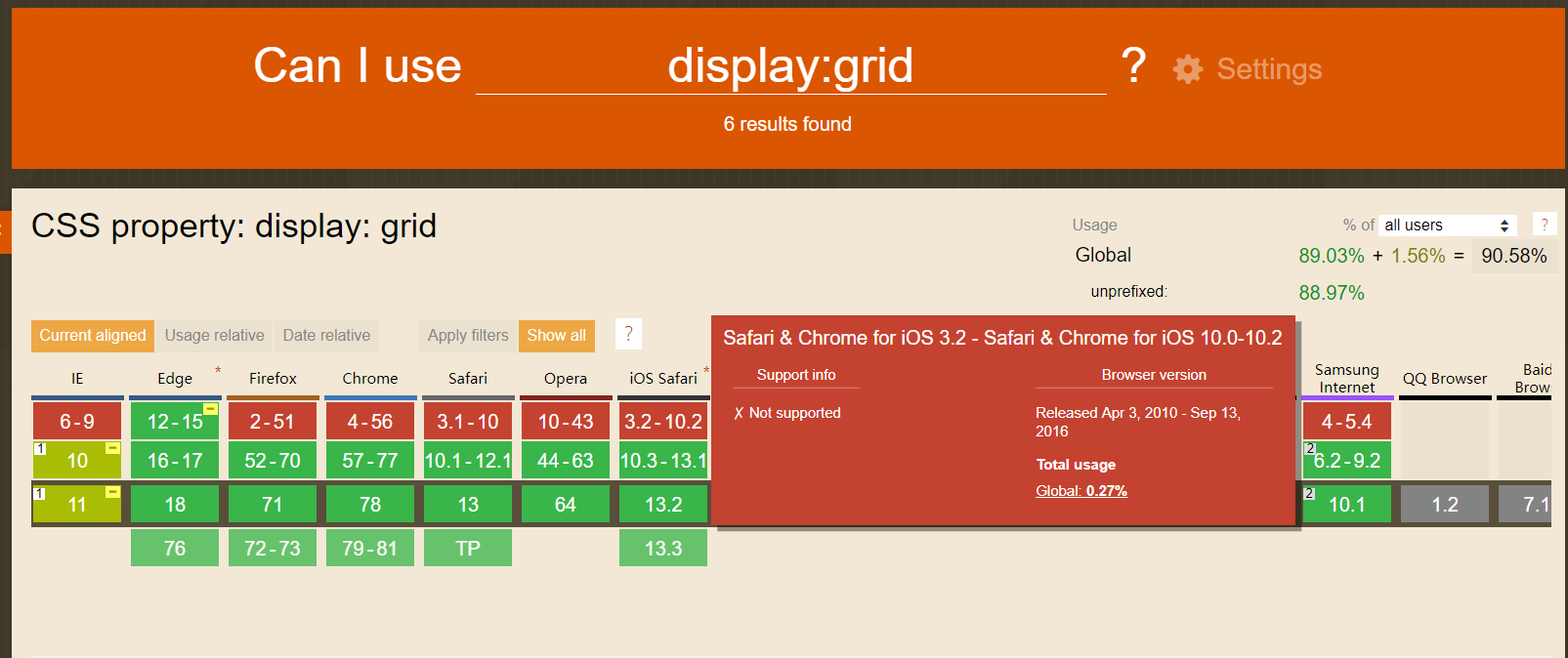Switch to Usage relative view

point(214,336)
